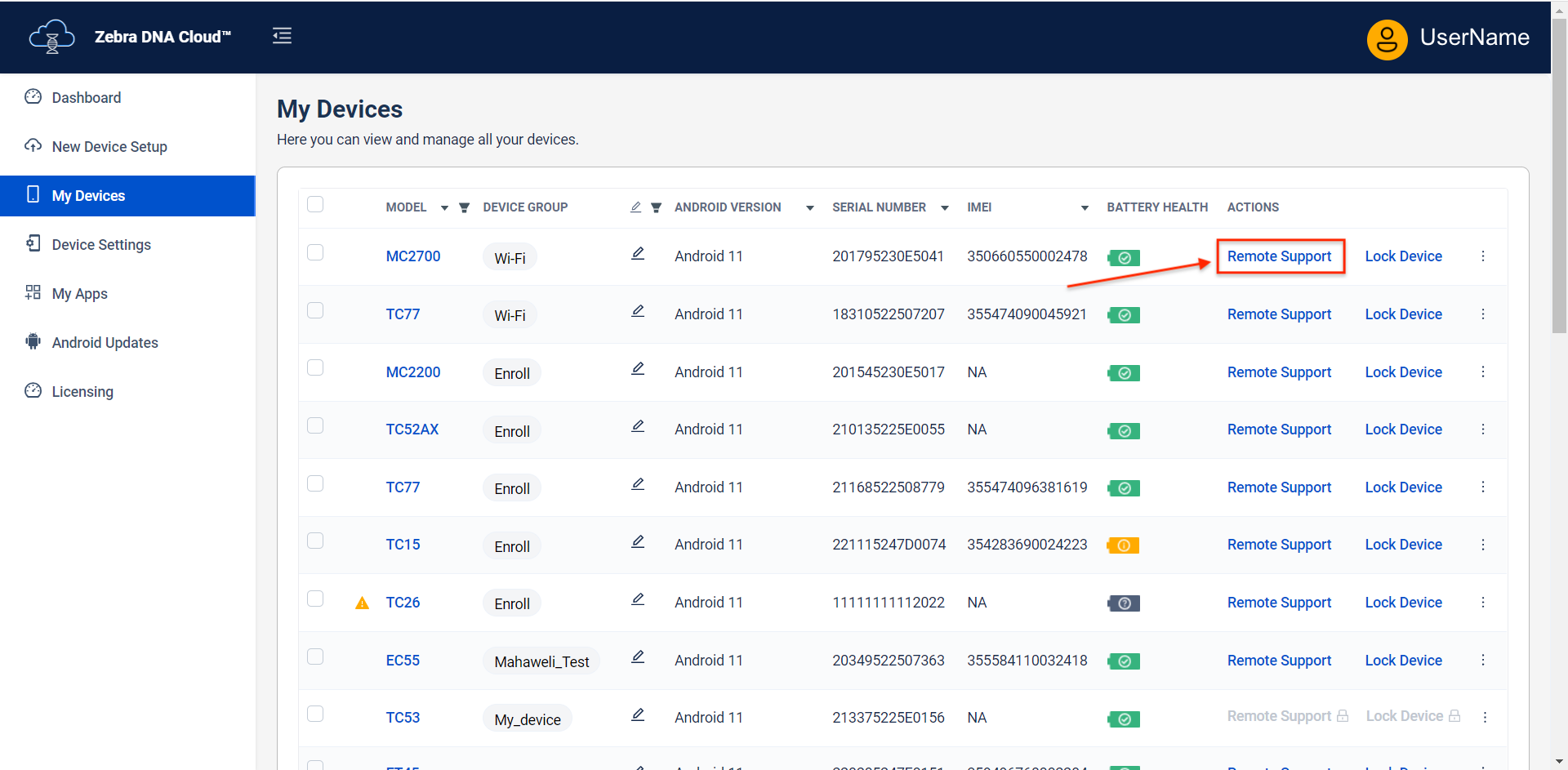The height and width of the screenshot is (770, 1568).
Task: Select the checkbox for the MC2200 row
Action: tap(315, 368)
